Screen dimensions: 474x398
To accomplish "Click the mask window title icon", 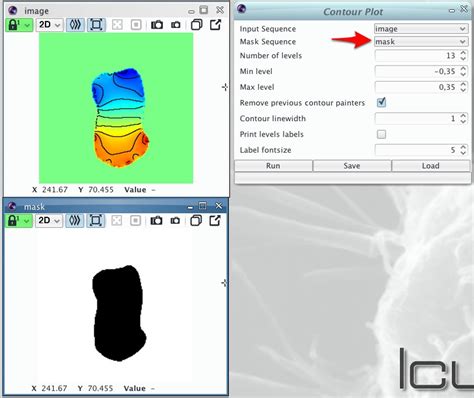I will 12,207.
